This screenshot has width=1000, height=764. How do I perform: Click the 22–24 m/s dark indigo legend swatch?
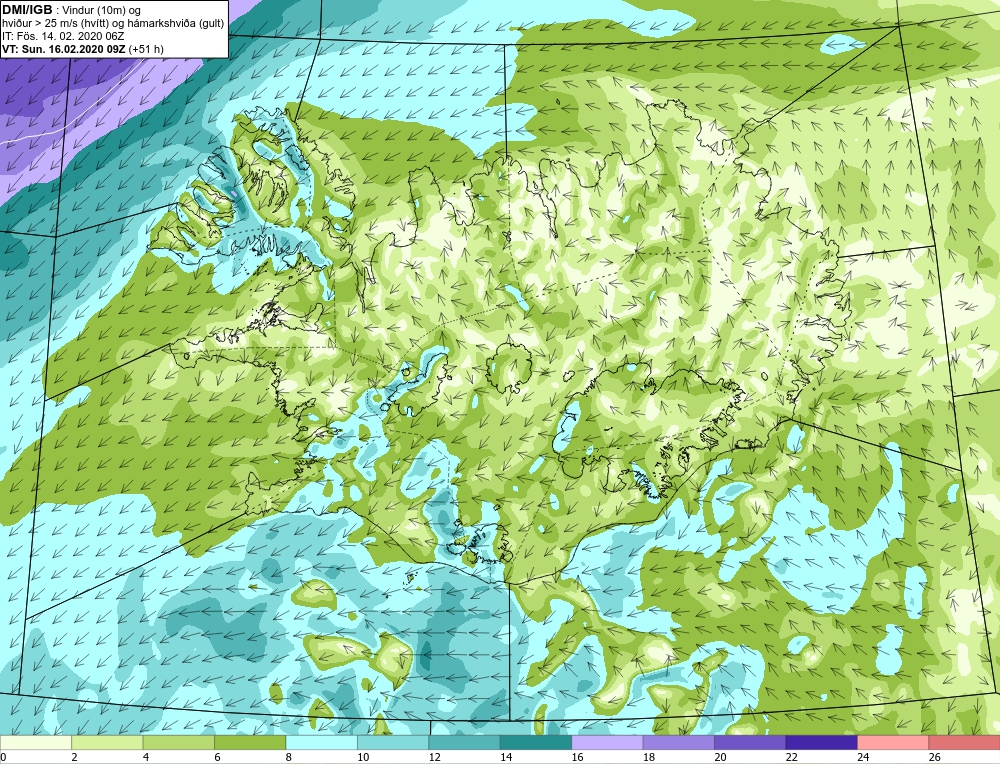point(821,742)
